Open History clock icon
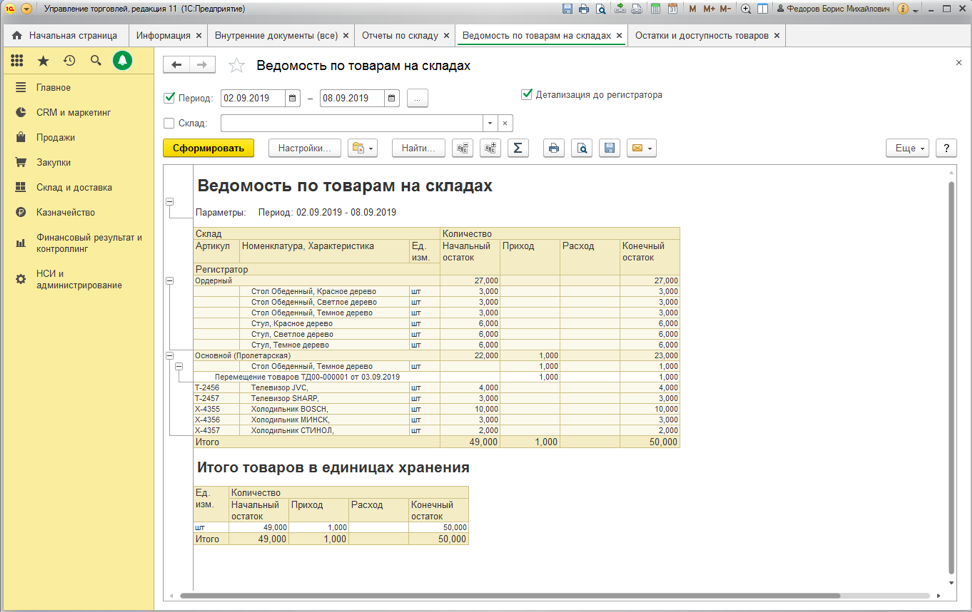This screenshot has width=972, height=612. tap(69, 60)
